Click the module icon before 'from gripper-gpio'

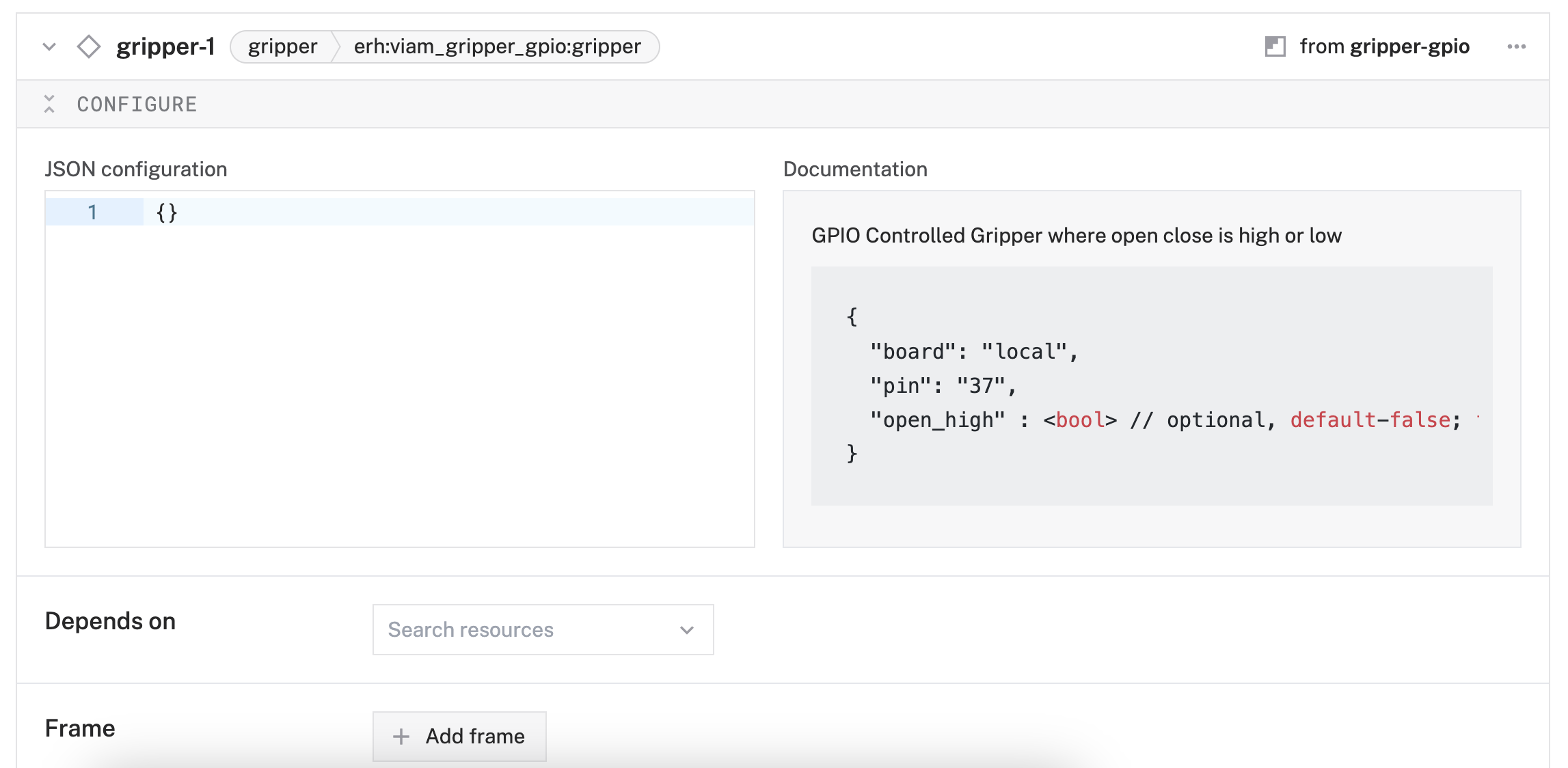point(1275,46)
